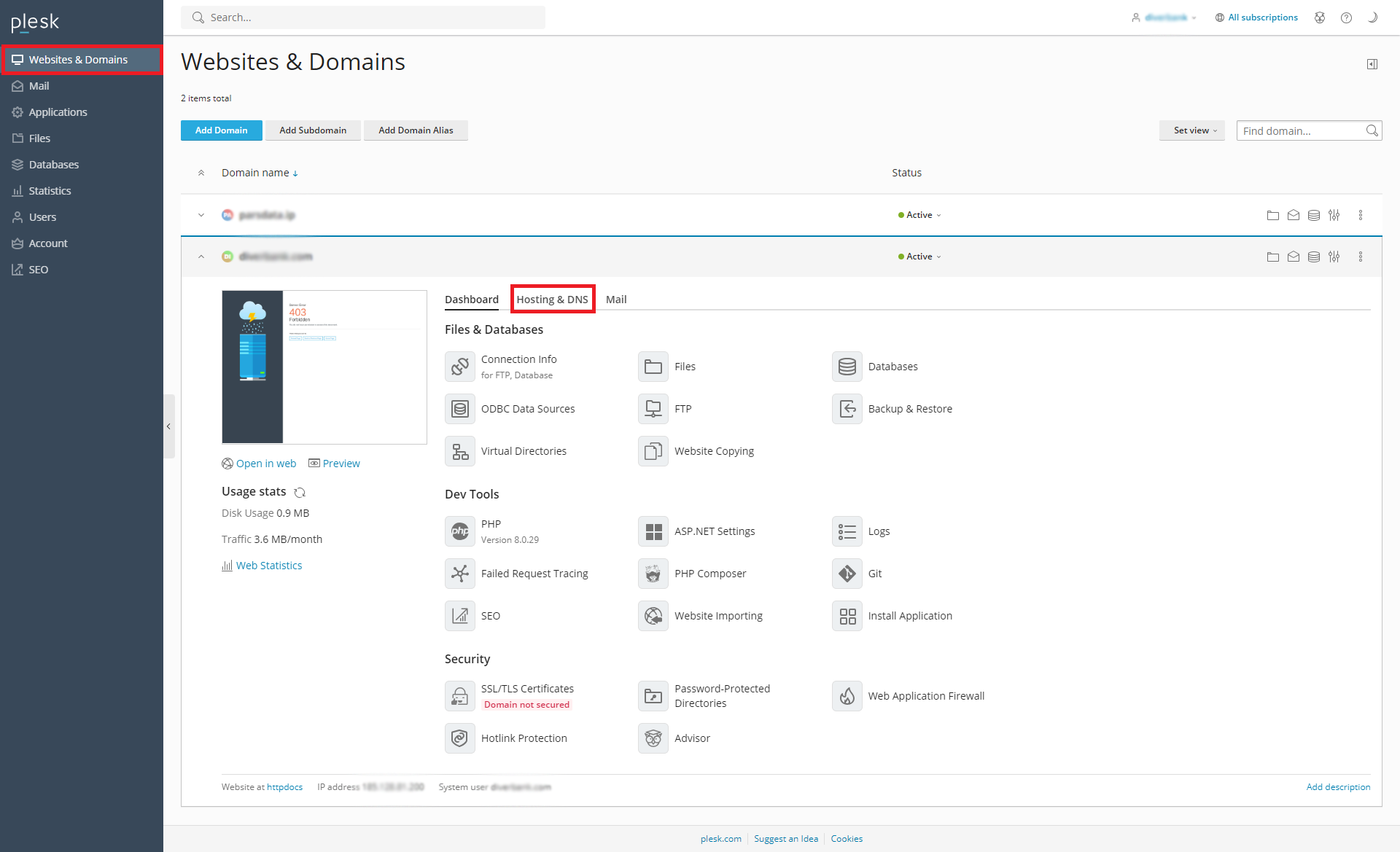This screenshot has height=852, width=1400.
Task: Open the Set view dropdown
Action: click(x=1192, y=130)
